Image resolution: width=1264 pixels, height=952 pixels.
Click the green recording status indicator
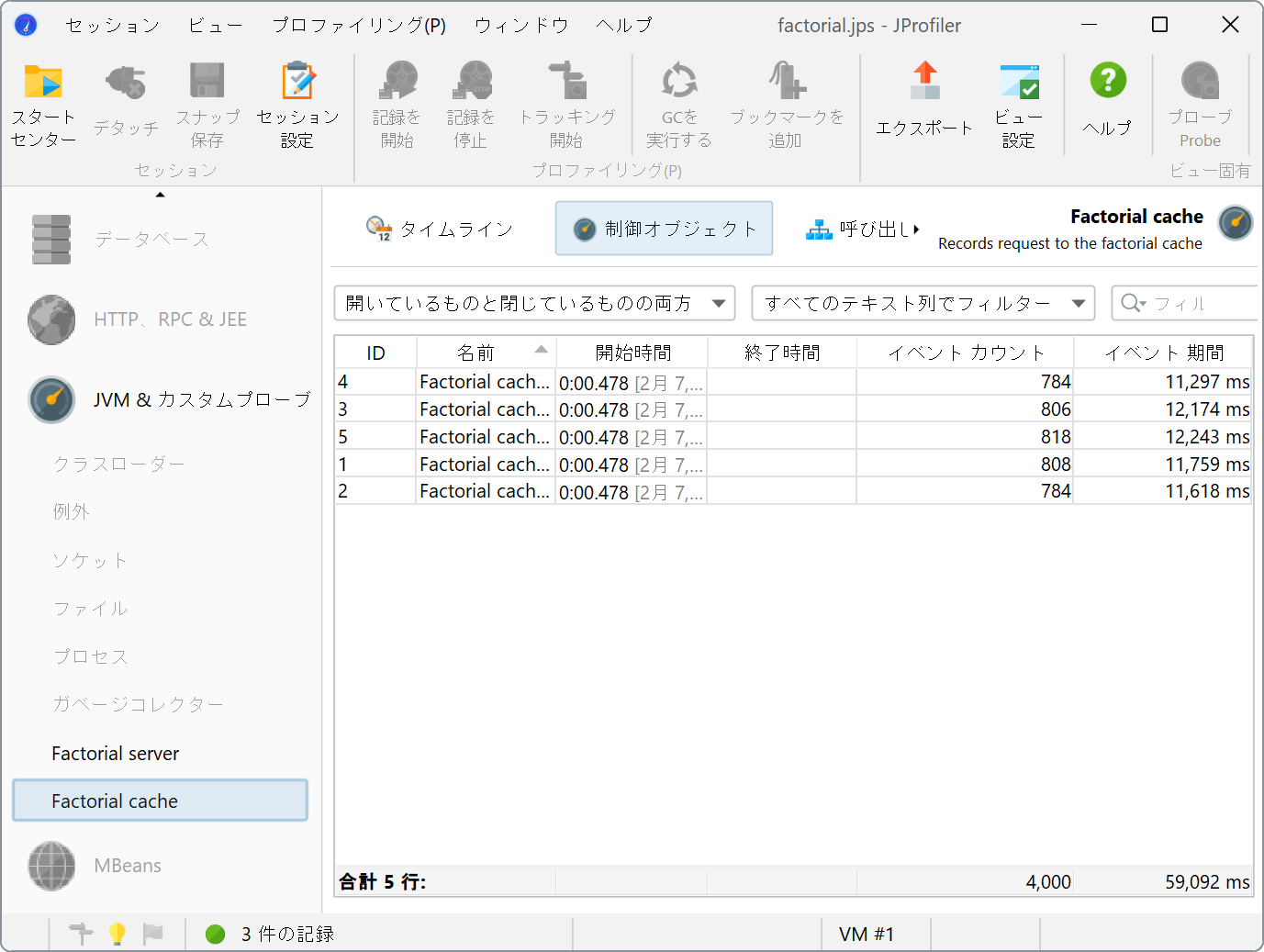(216, 934)
